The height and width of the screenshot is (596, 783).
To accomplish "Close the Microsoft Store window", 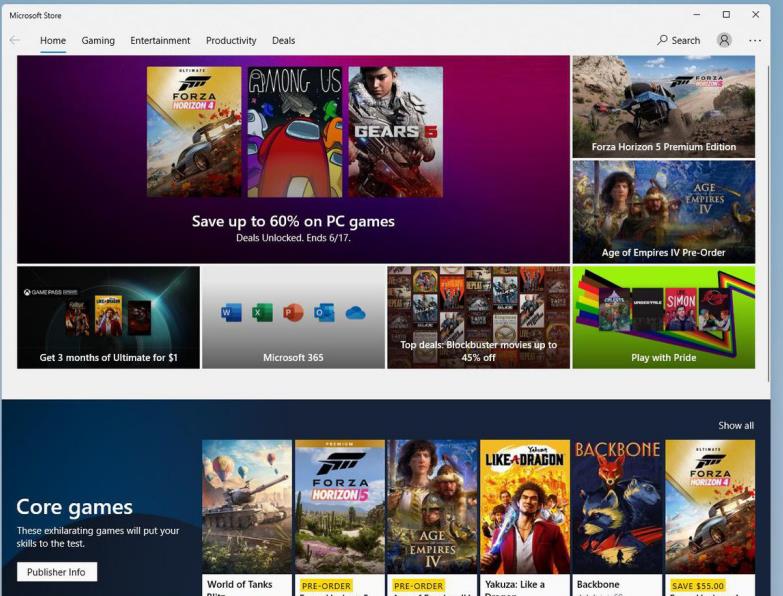I will pos(756,15).
